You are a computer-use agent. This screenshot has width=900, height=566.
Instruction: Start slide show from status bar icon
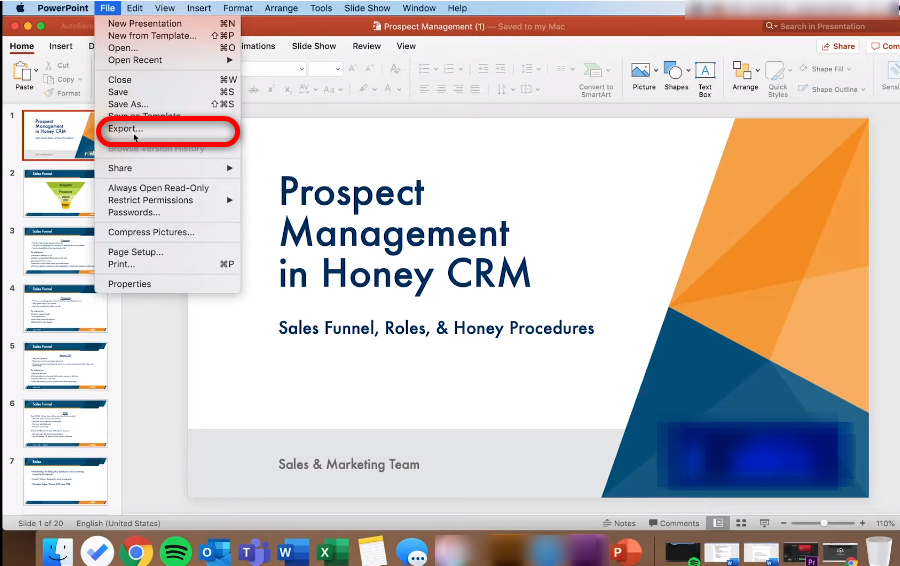(x=764, y=523)
